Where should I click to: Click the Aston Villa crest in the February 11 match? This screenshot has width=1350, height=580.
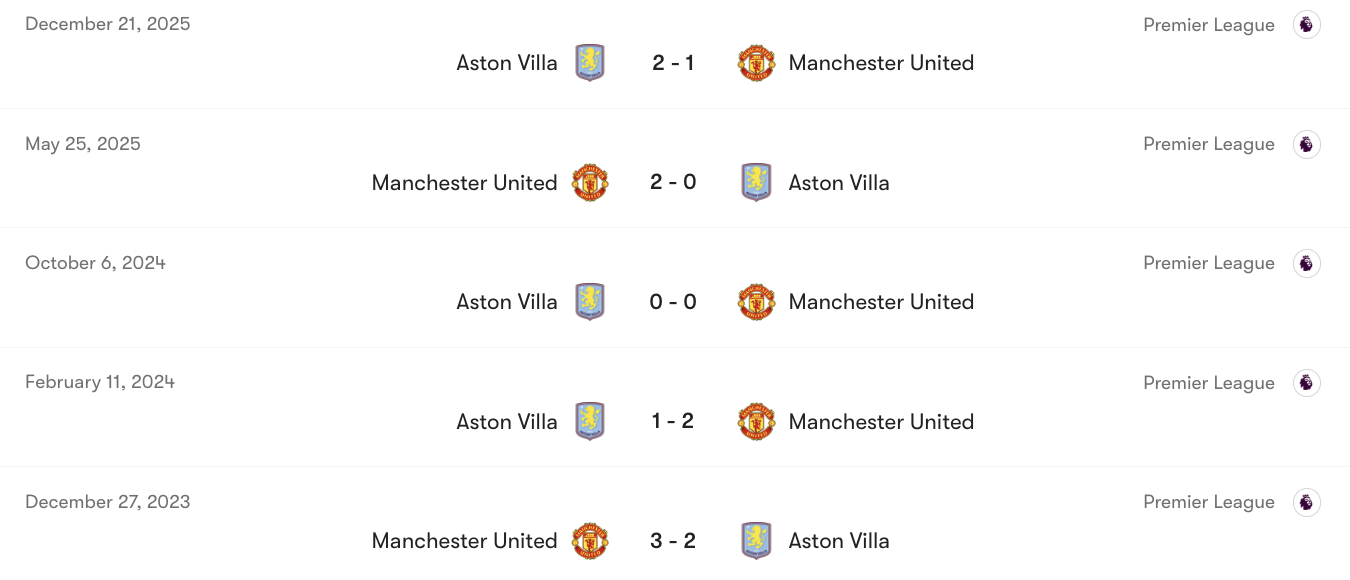pos(590,421)
